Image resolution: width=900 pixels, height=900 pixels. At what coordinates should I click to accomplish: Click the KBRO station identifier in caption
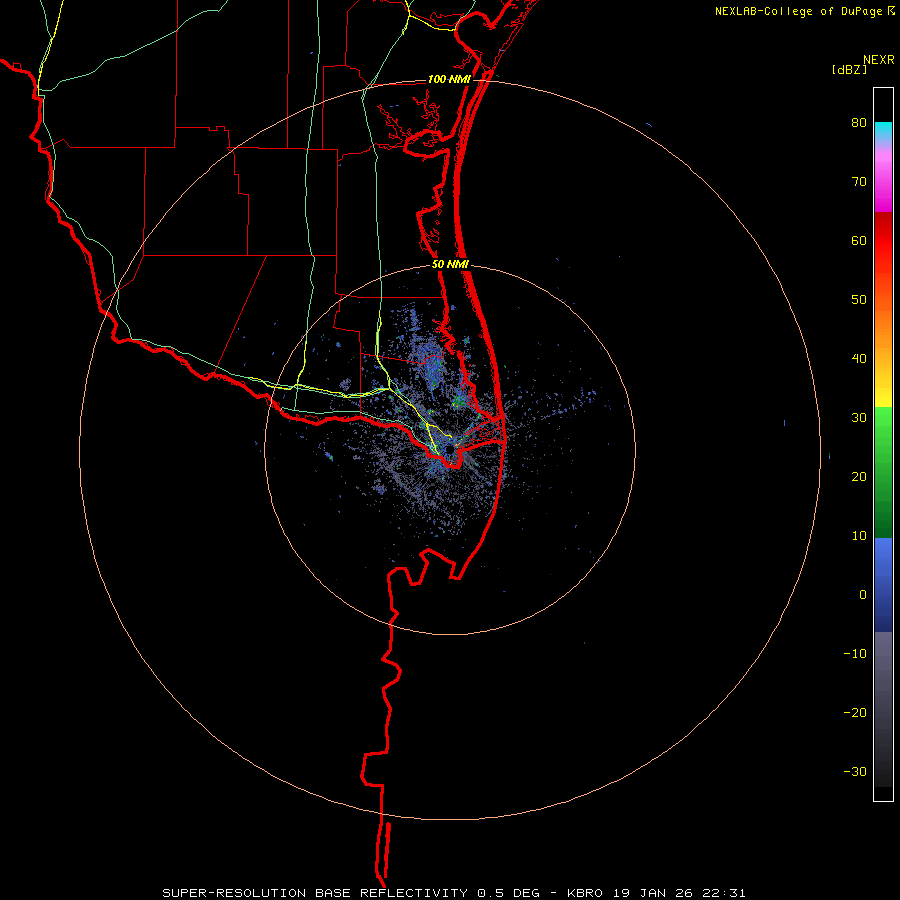click(585, 893)
